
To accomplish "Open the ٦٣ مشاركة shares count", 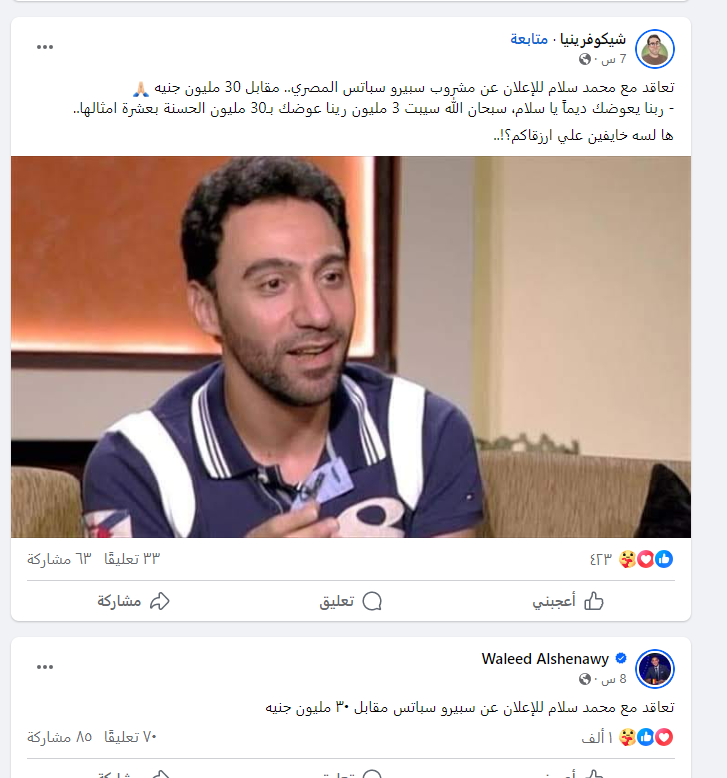I will [x=59, y=559].
